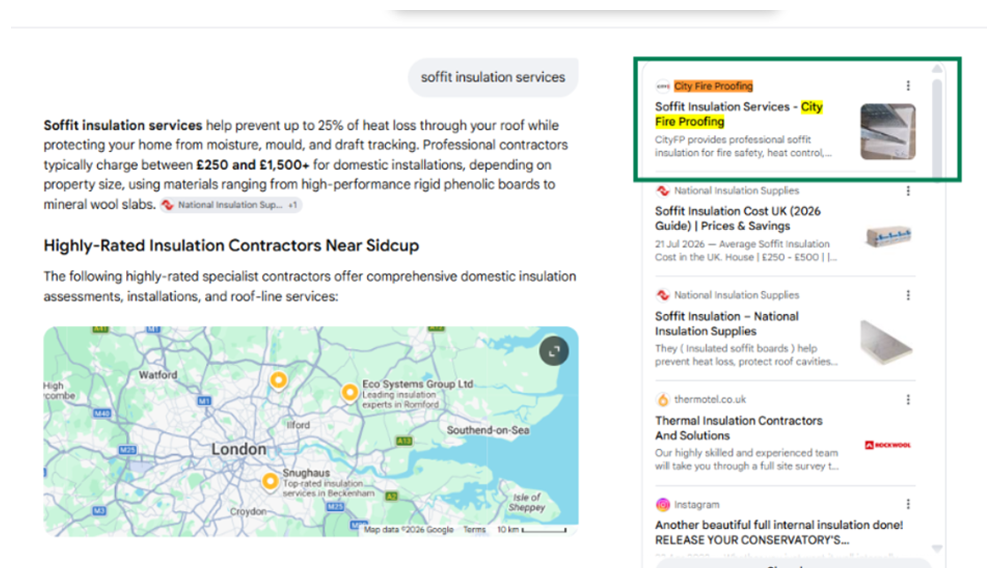Viewport: 998px width, 578px height.
Task: Click the scroll up arrow of sources panel
Action: pyautogui.click(x=937, y=68)
